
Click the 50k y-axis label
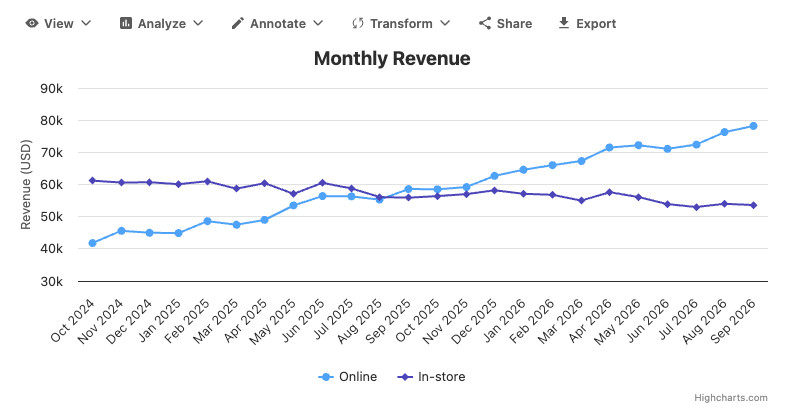click(51, 217)
